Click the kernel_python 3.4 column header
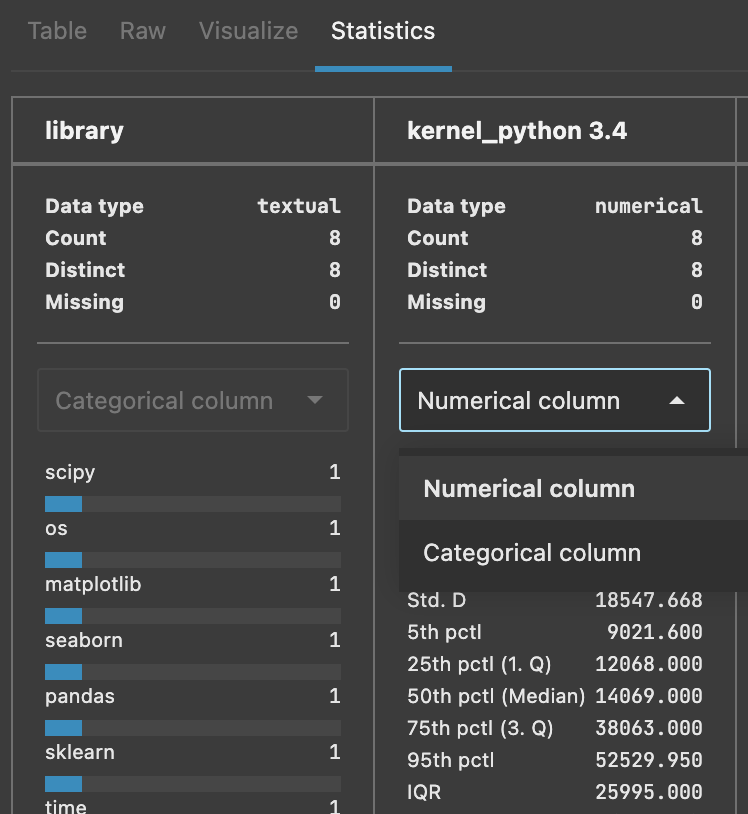This screenshot has width=748, height=814. [515, 130]
